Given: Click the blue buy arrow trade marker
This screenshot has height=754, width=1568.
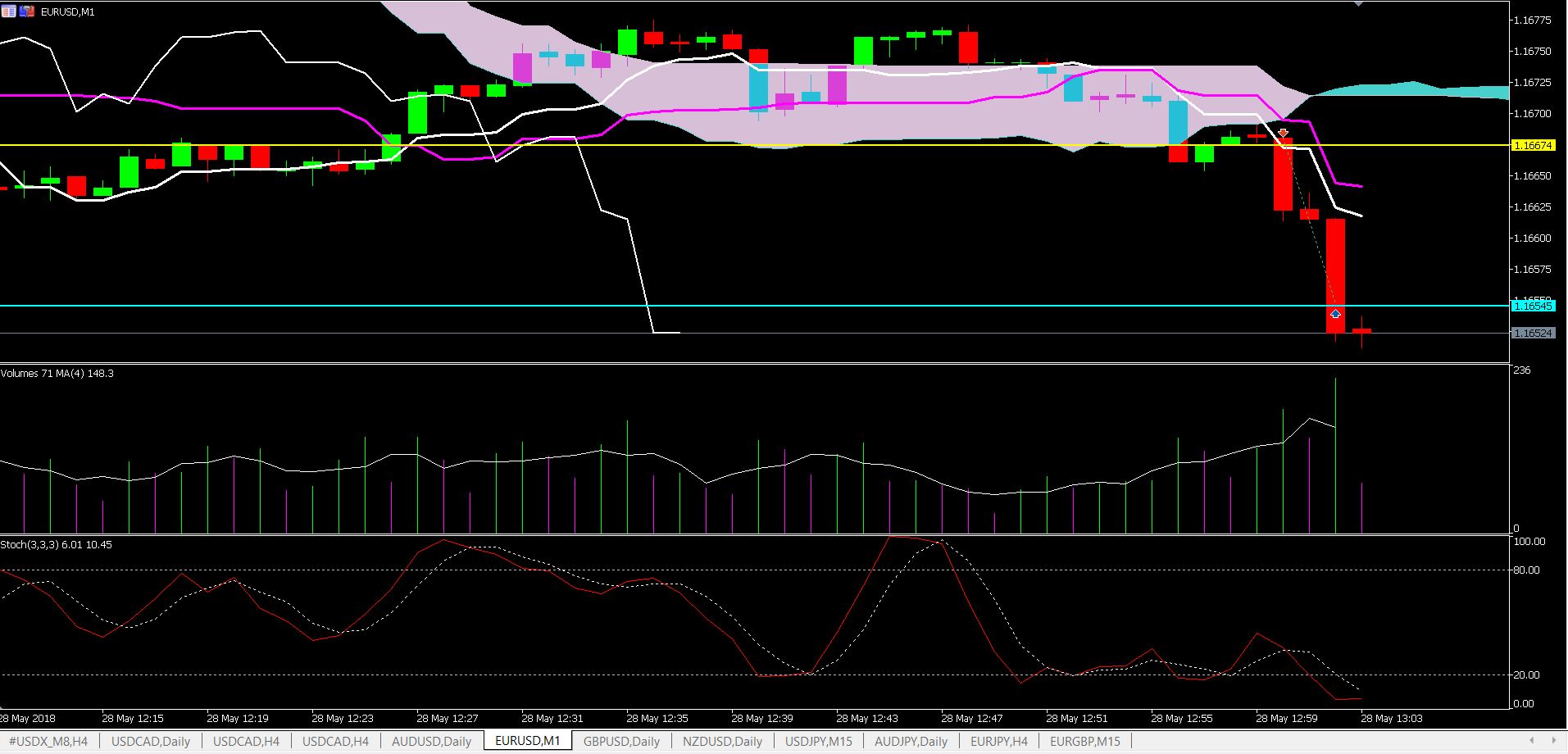Looking at the screenshot, I should tap(1335, 314).
